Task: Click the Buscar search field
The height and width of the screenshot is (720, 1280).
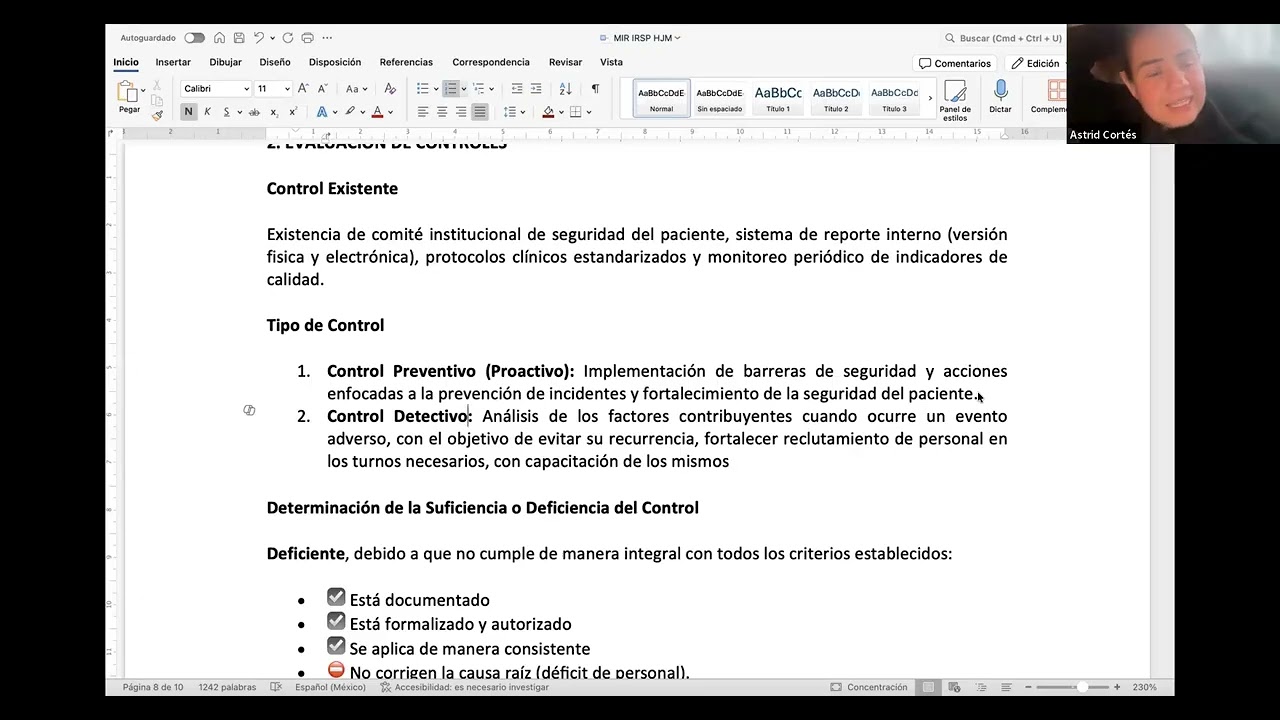Action: (1004, 38)
